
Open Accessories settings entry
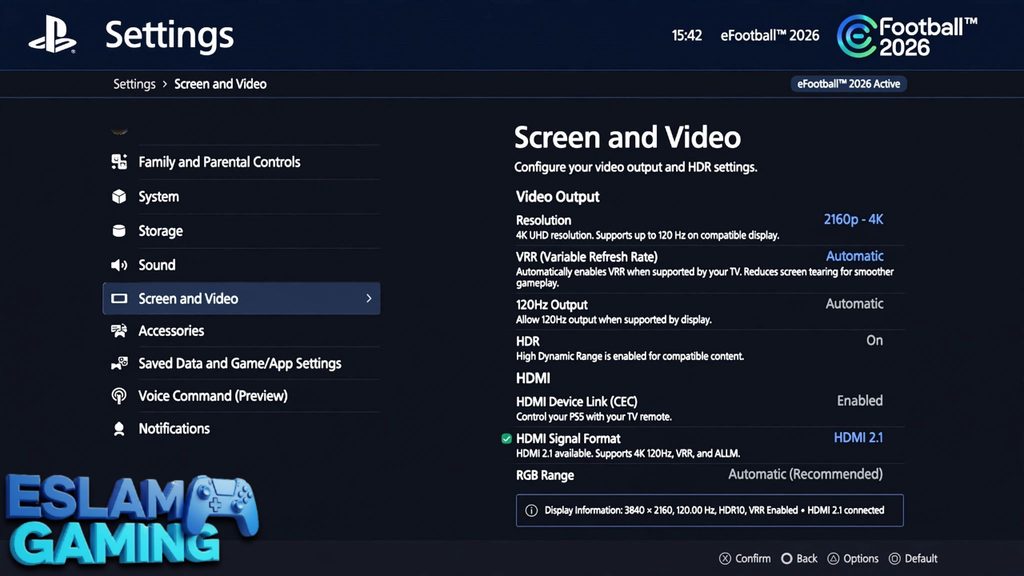click(242, 331)
